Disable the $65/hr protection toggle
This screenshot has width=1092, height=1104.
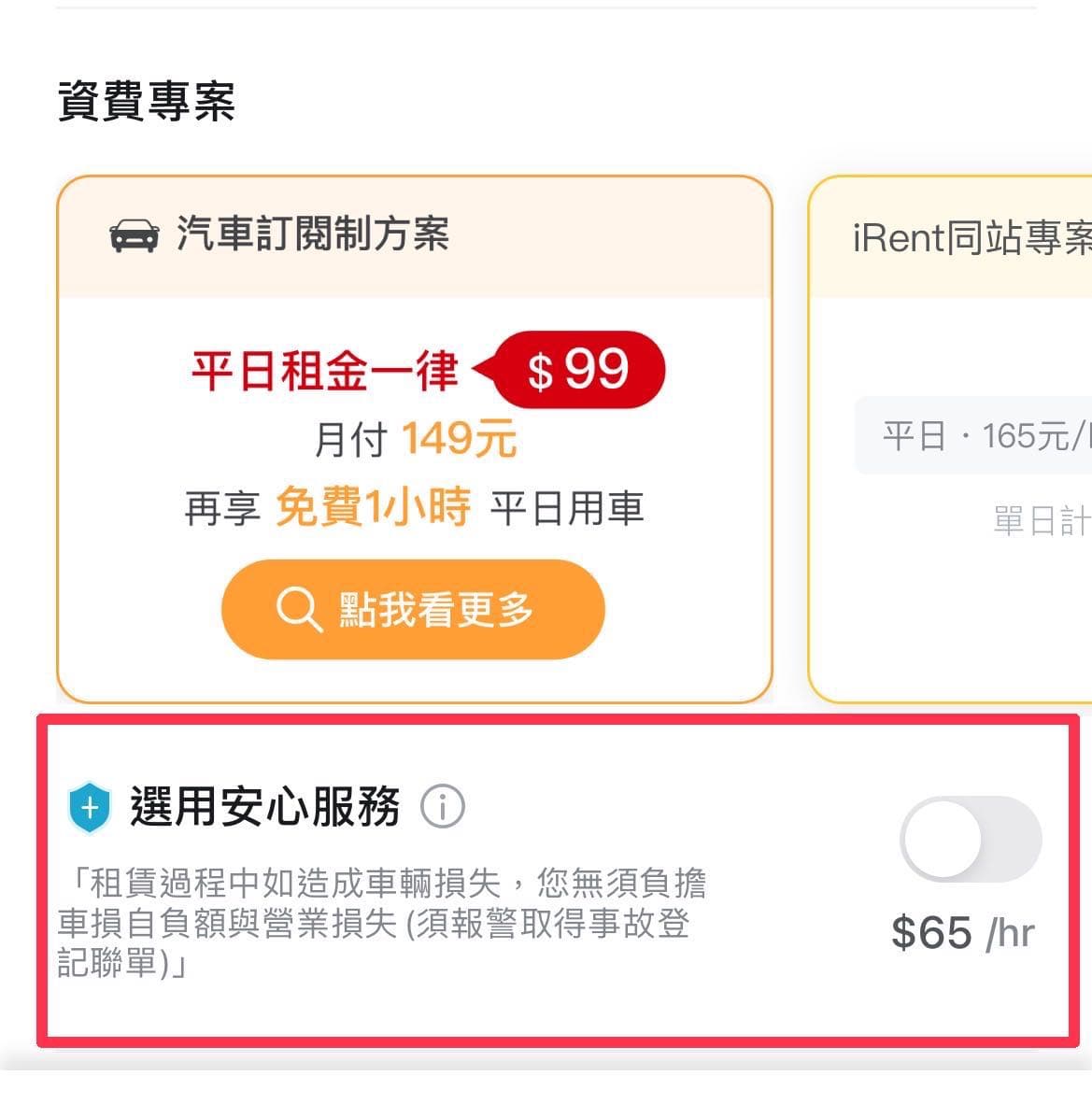(x=971, y=839)
